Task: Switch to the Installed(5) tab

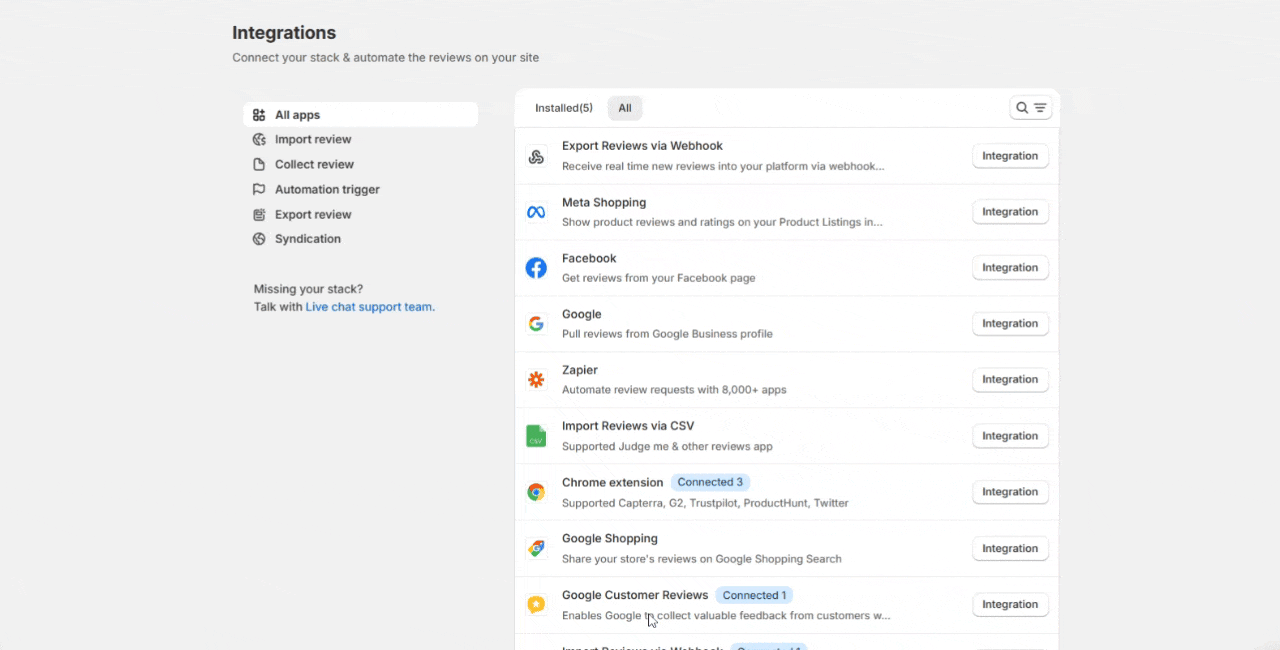Action: pos(563,108)
